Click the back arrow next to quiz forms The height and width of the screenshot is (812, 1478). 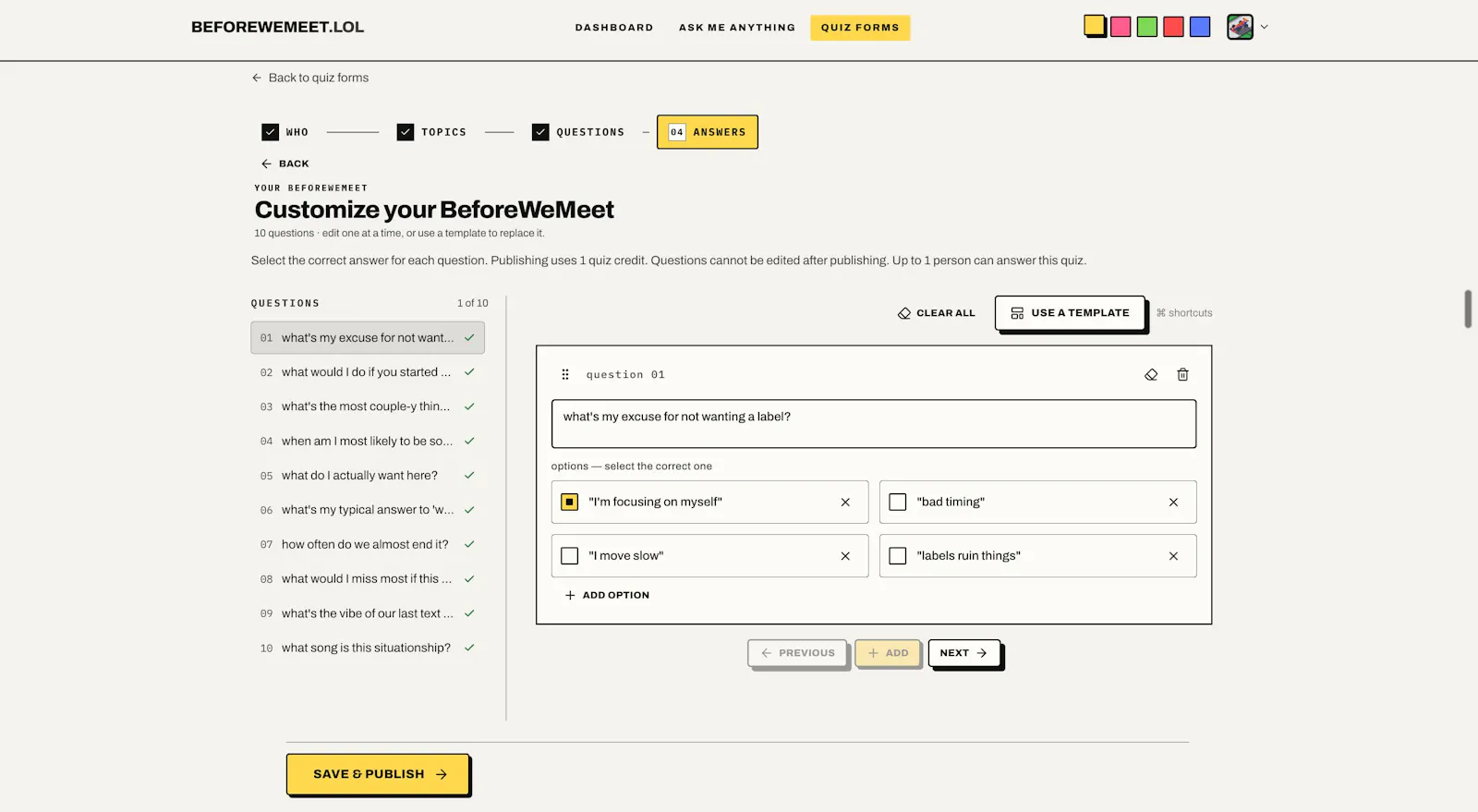tap(257, 78)
